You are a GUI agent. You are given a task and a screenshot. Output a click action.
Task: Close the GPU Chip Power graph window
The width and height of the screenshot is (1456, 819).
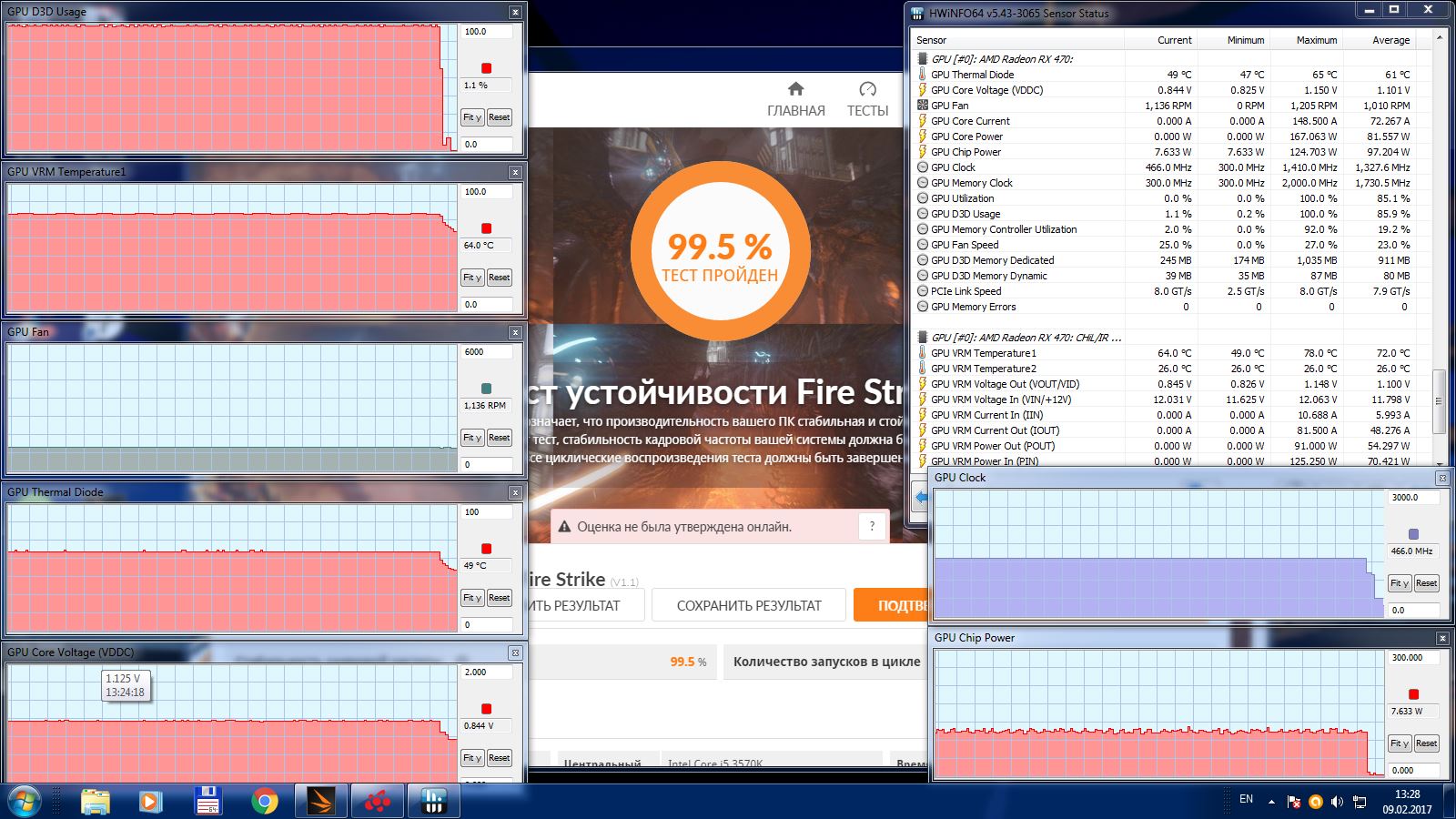[x=1442, y=638]
